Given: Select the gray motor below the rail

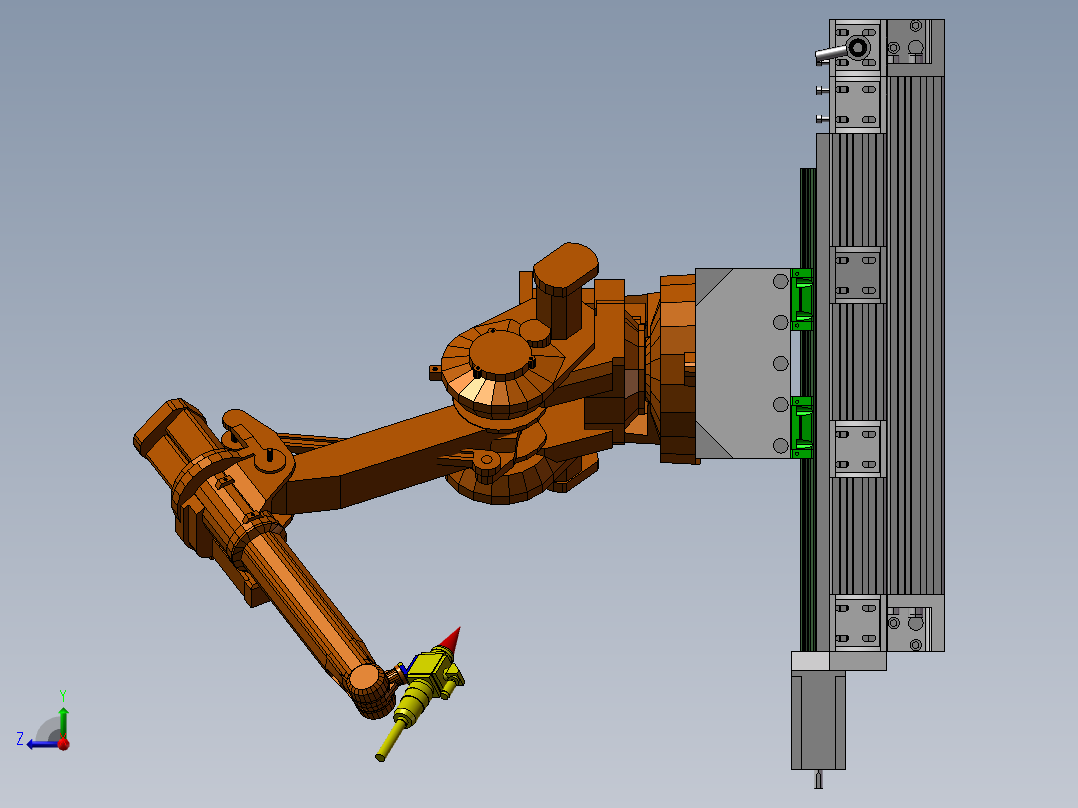Looking at the screenshot, I should pyautogui.click(x=818, y=720).
